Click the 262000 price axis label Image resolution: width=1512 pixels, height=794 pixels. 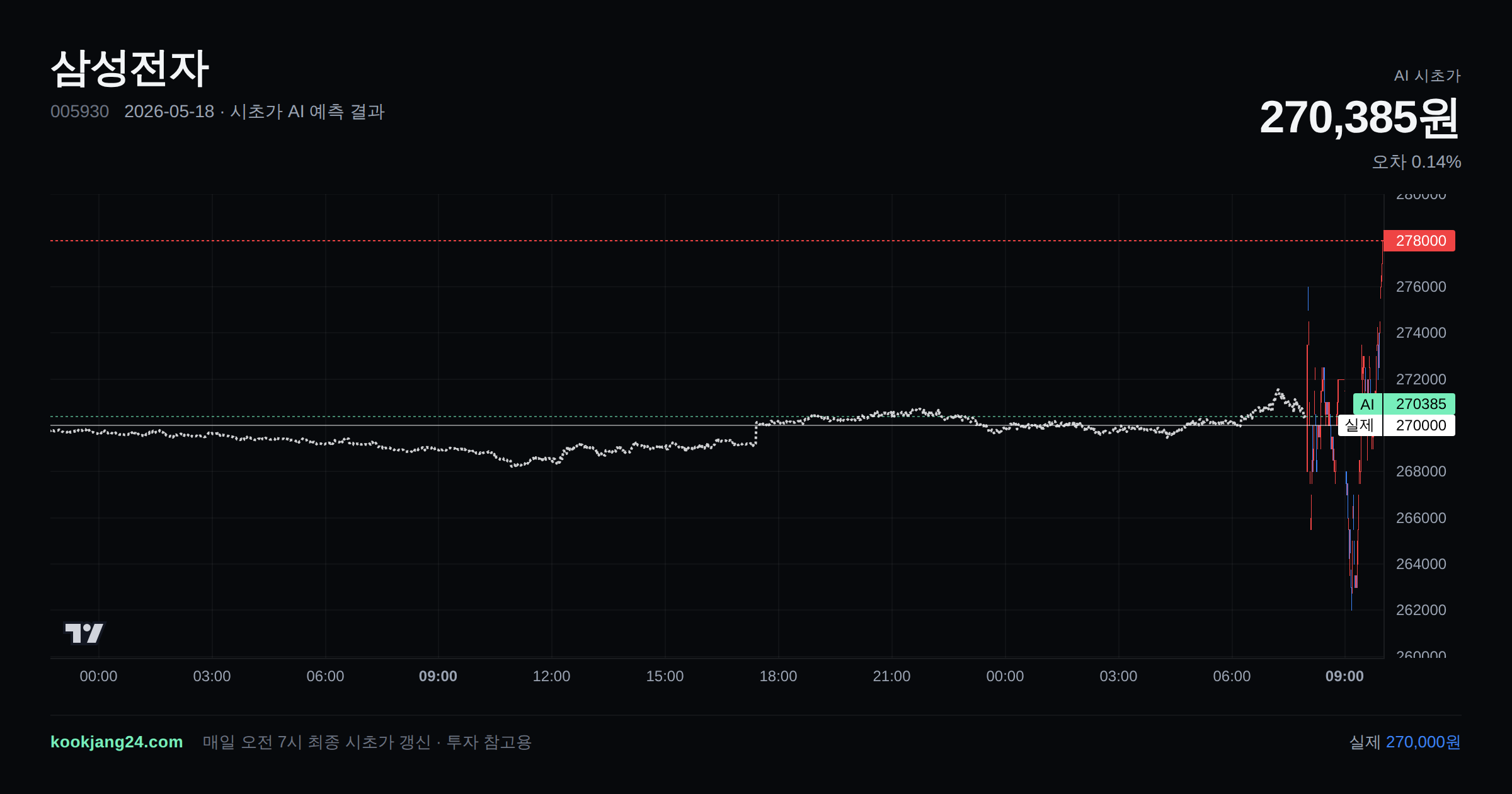pos(1421,610)
